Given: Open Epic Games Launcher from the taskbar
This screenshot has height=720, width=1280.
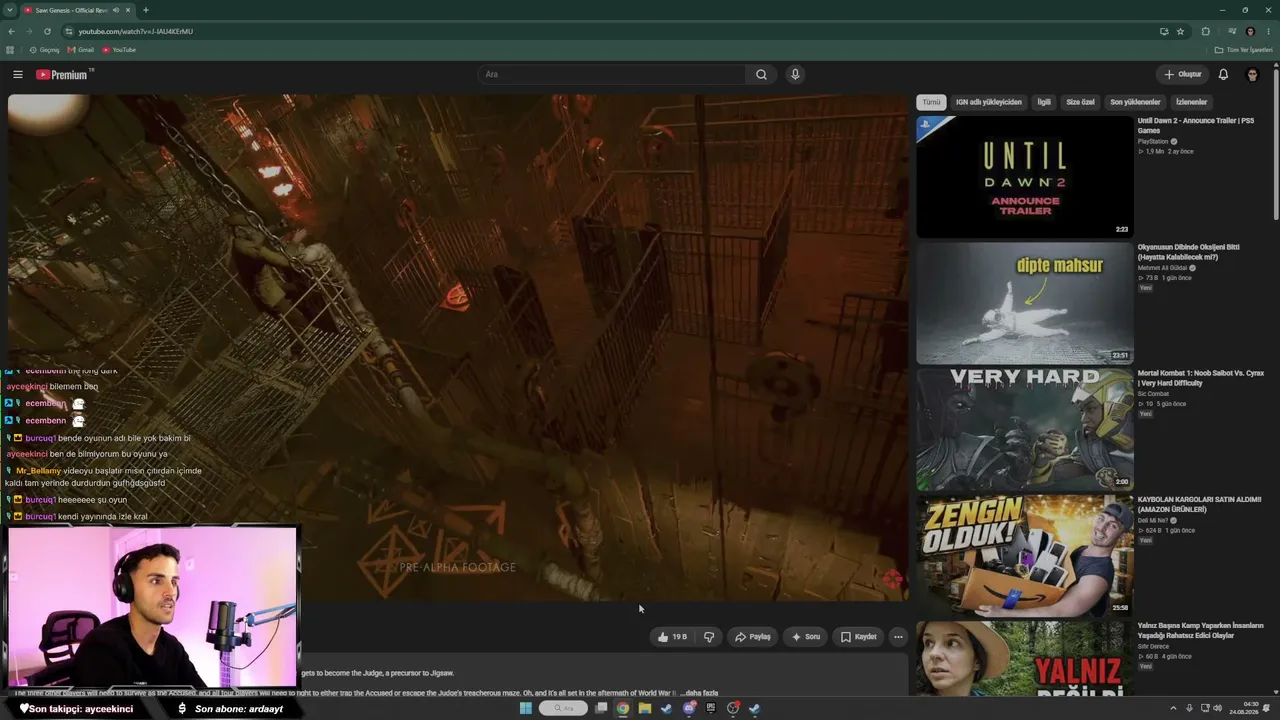Looking at the screenshot, I should pos(711,709).
